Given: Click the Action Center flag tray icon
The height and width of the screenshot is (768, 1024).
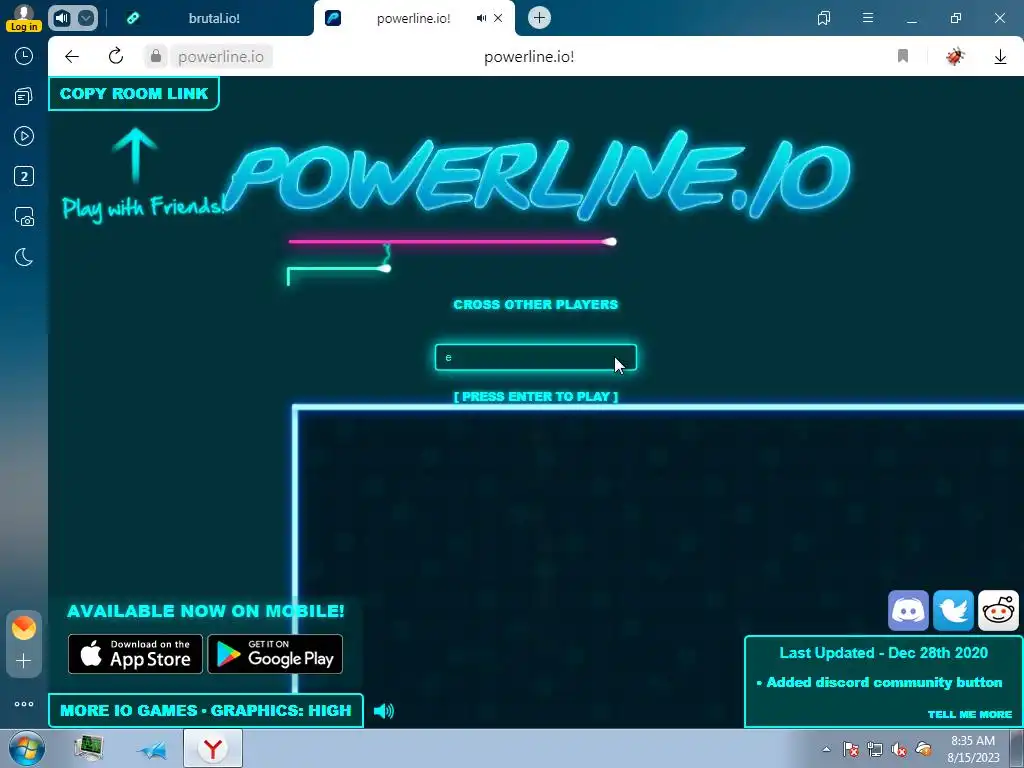Looking at the screenshot, I should coord(850,749).
